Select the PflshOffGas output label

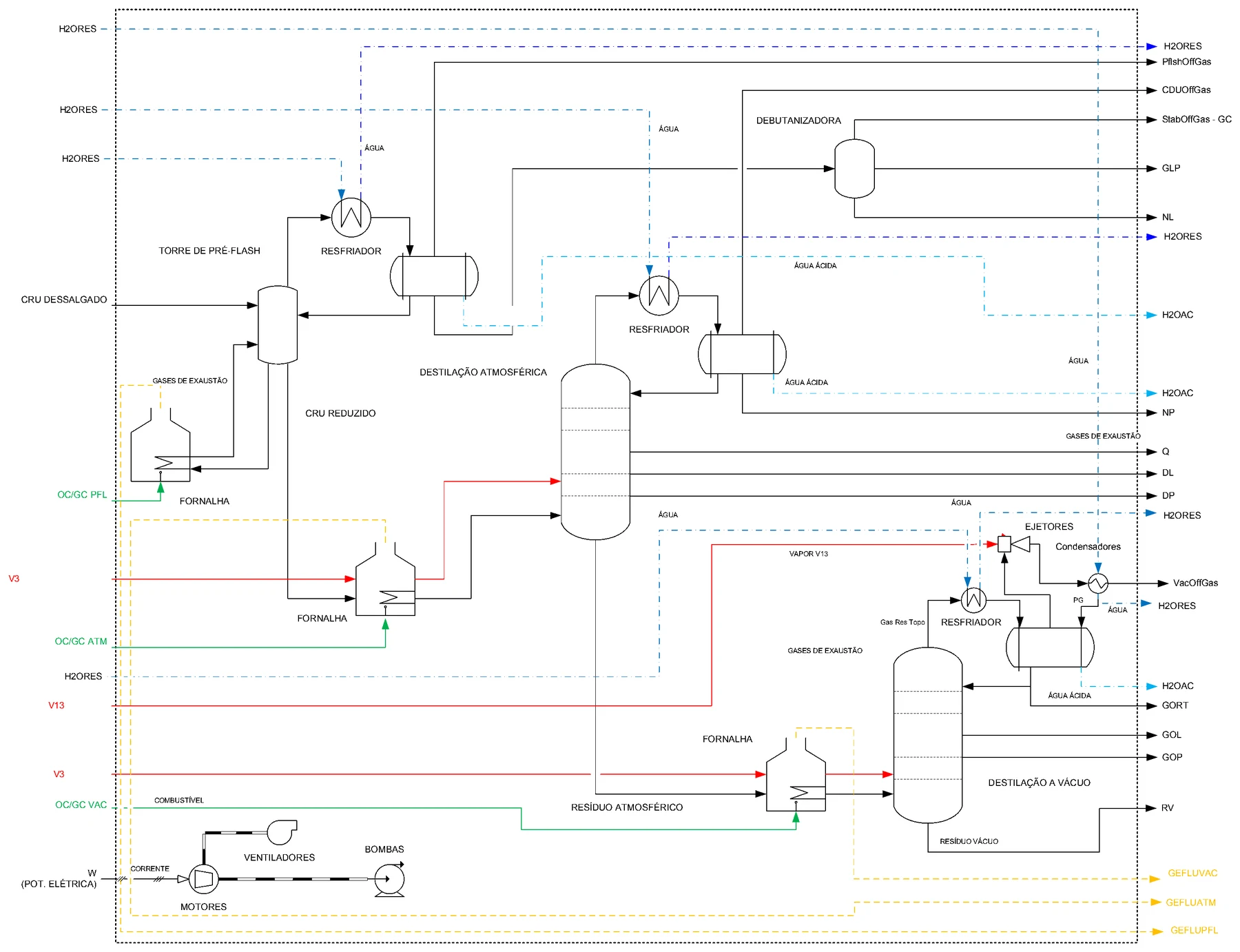click(x=1186, y=62)
